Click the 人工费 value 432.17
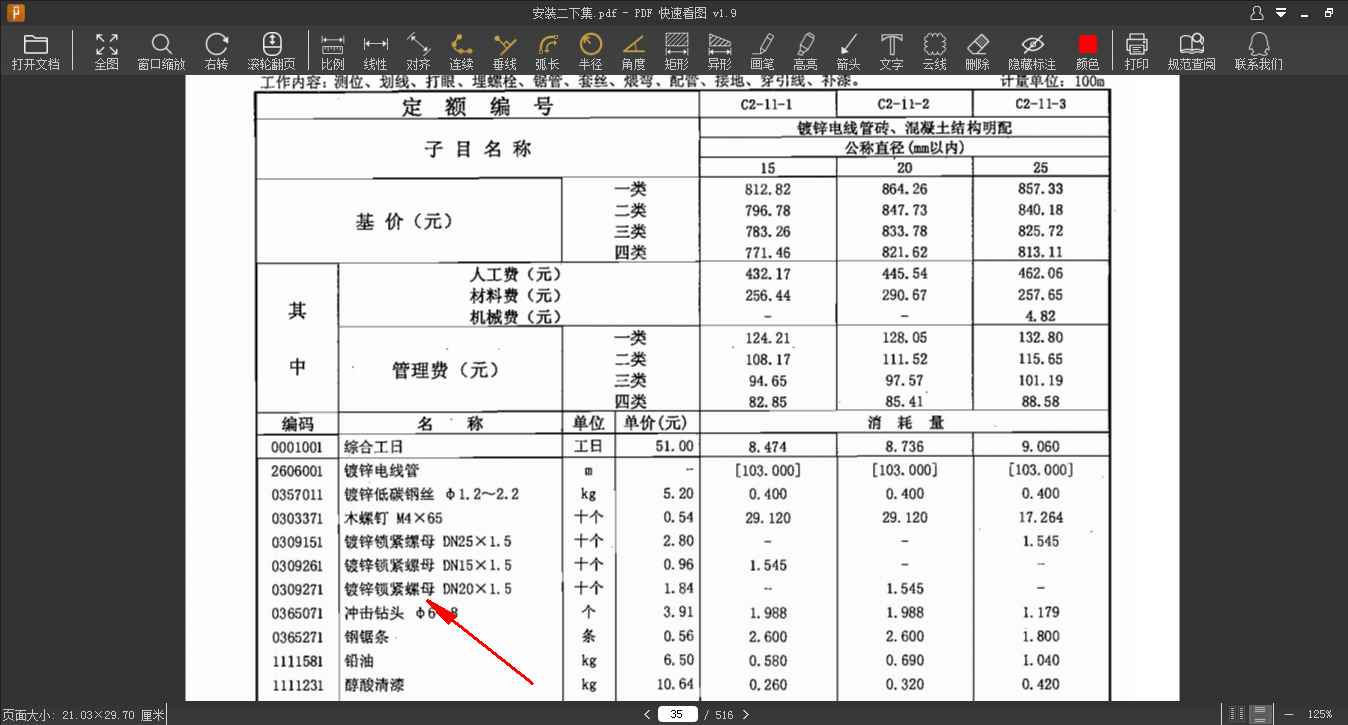 [767, 273]
